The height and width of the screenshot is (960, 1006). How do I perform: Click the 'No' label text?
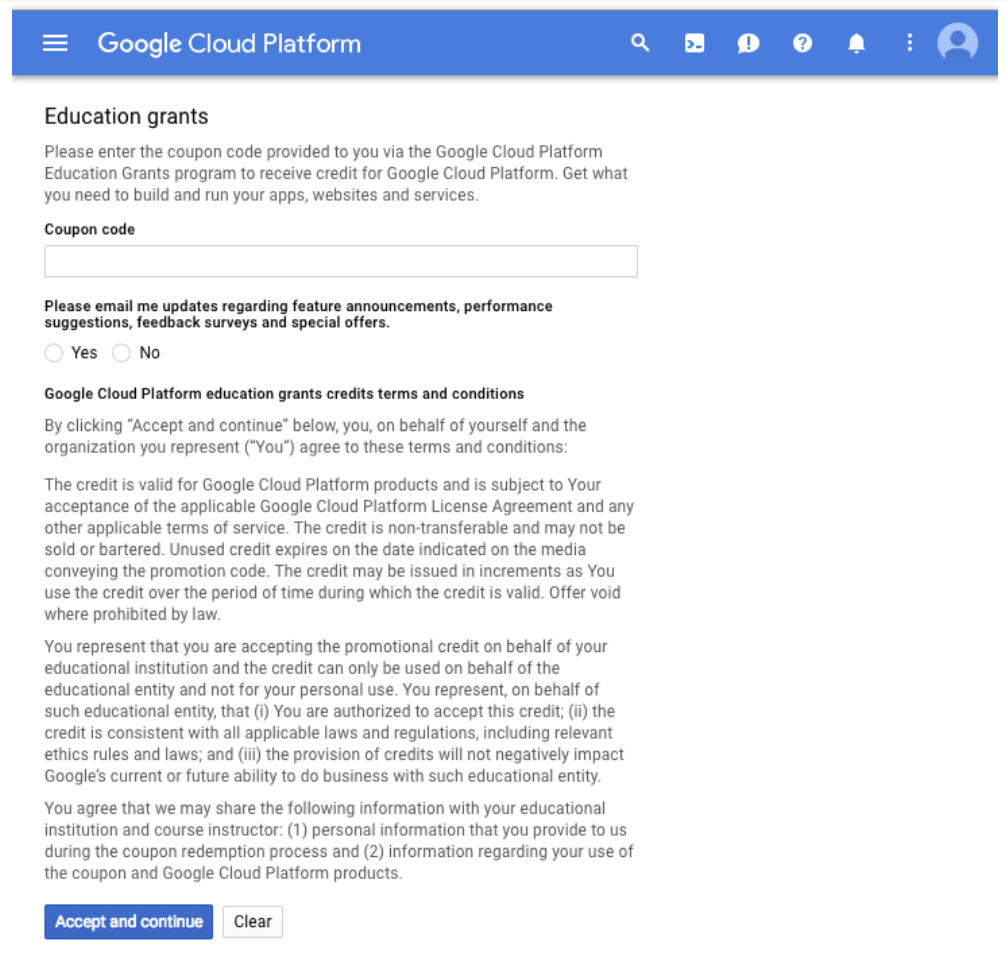150,353
